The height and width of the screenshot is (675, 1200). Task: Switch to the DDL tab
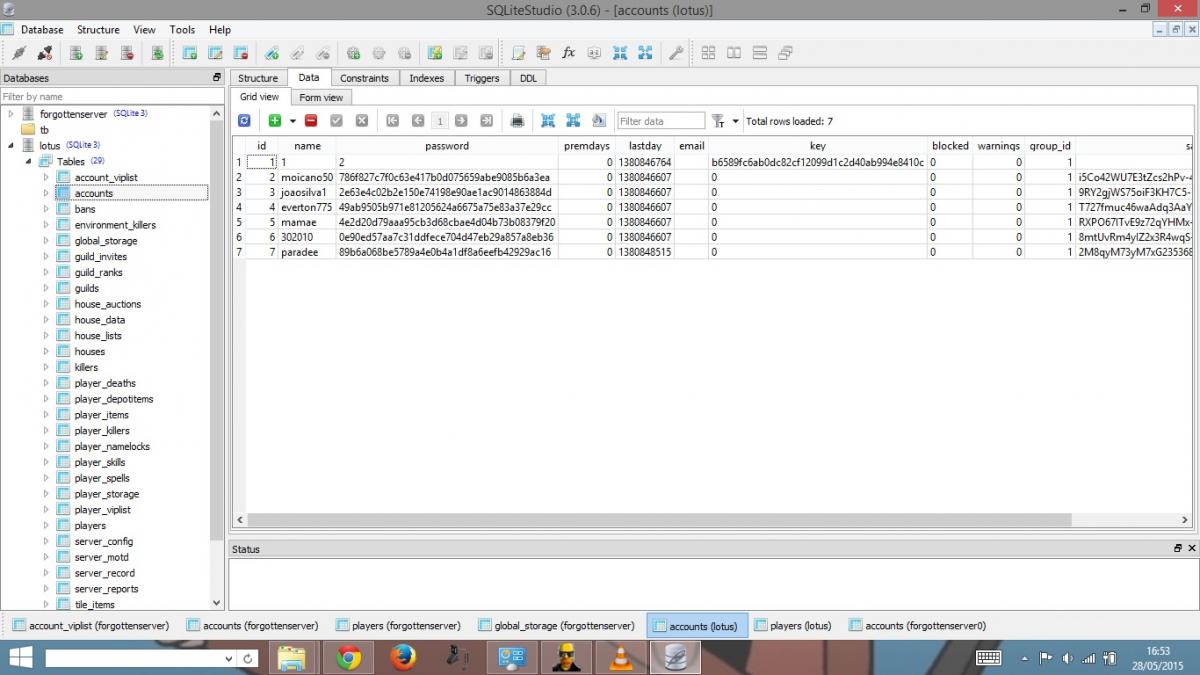point(528,78)
